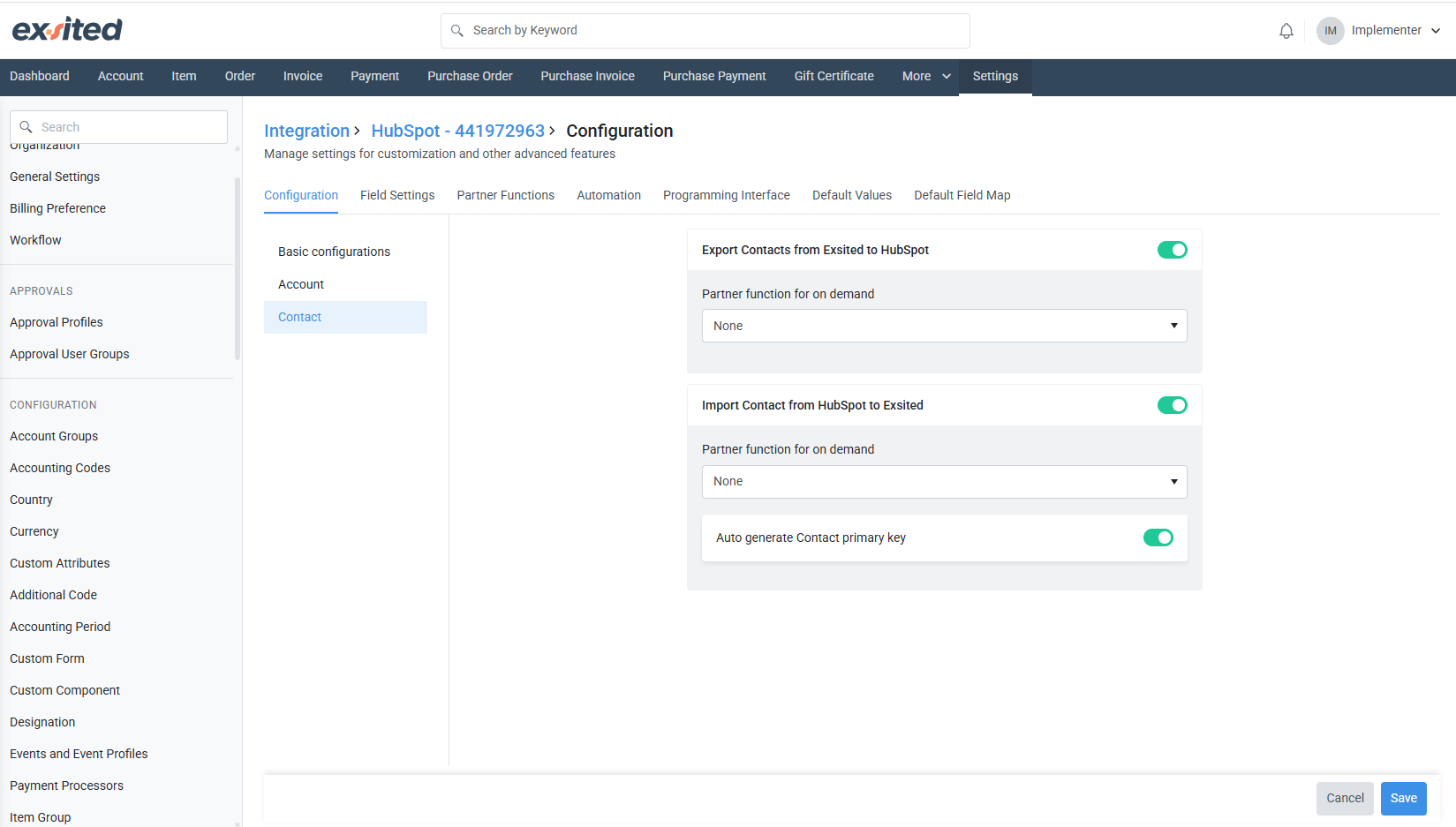Open the HubSpot - 441972963 breadcrumb
The height and width of the screenshot is (827, 1456).
458,131
